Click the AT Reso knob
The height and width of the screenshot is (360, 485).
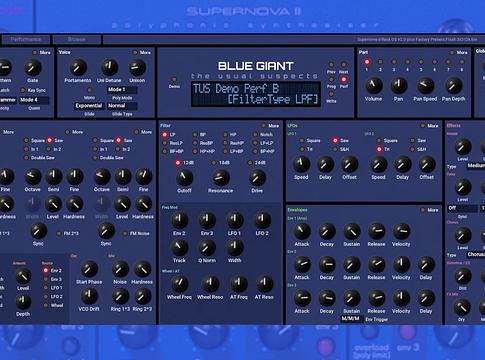[x=264, y=284]
